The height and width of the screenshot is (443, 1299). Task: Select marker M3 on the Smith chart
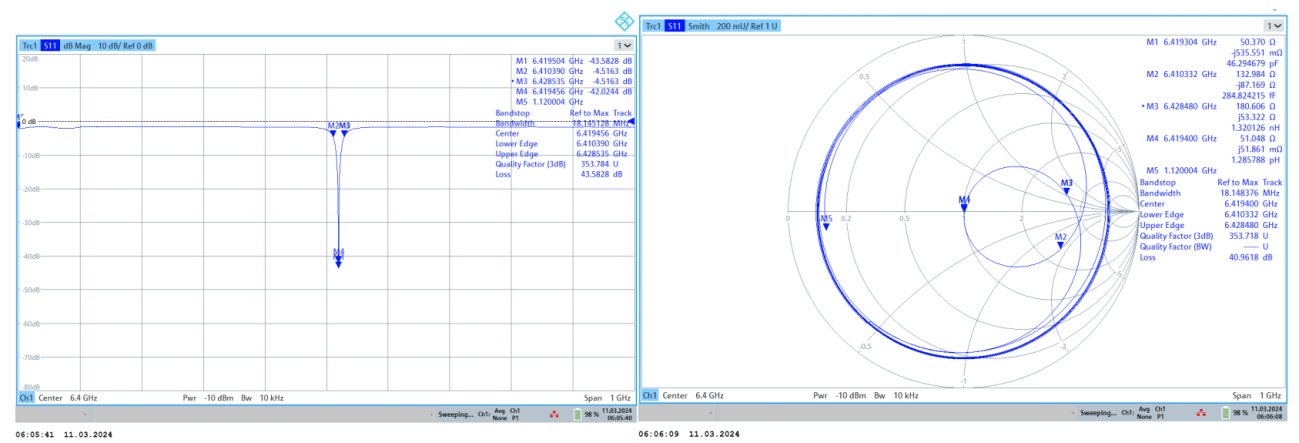pyautogui.click(x=1067, y=188)
